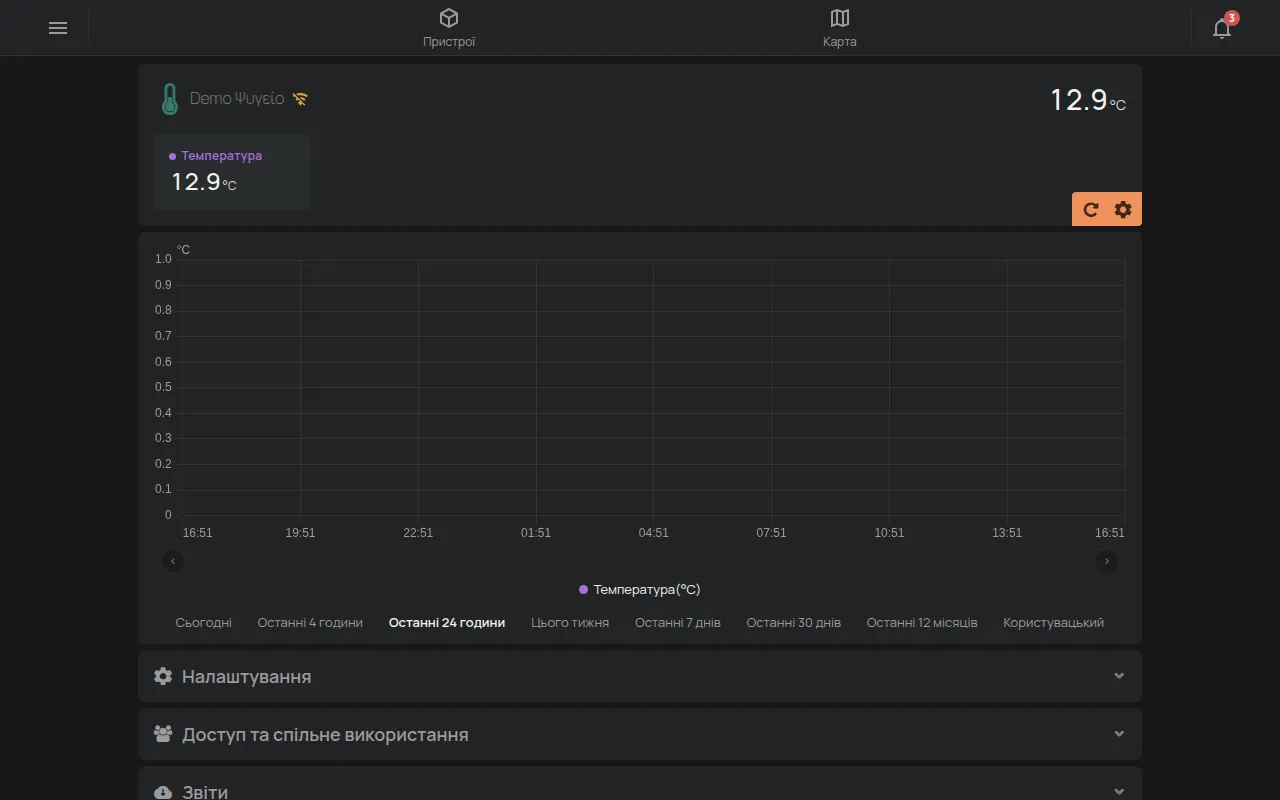Select the Останні 4 години range
This screenshot has width=1280, height=800.
(310, 622)
